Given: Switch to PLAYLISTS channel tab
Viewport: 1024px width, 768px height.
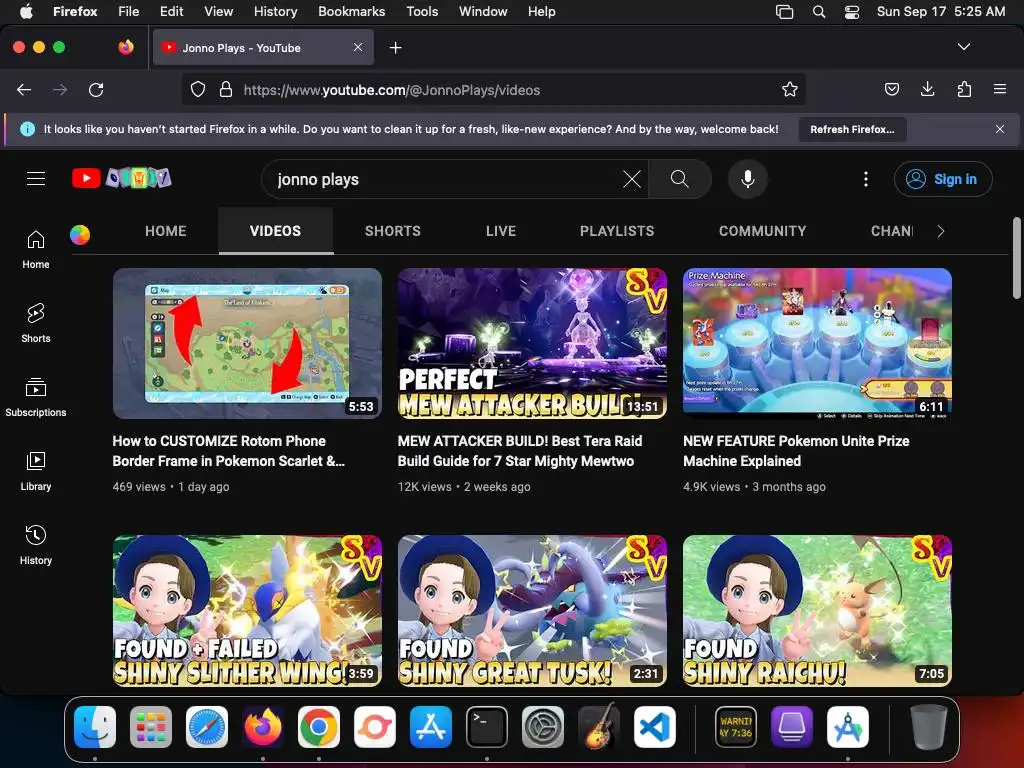Looking at the screenshot, I should pos(617,231).
